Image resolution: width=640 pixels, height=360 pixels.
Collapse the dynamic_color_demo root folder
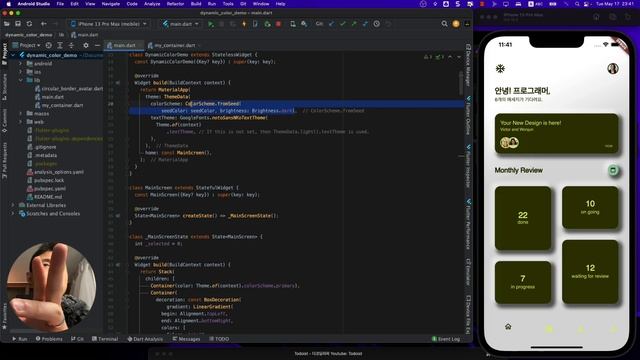click(13, 55)
